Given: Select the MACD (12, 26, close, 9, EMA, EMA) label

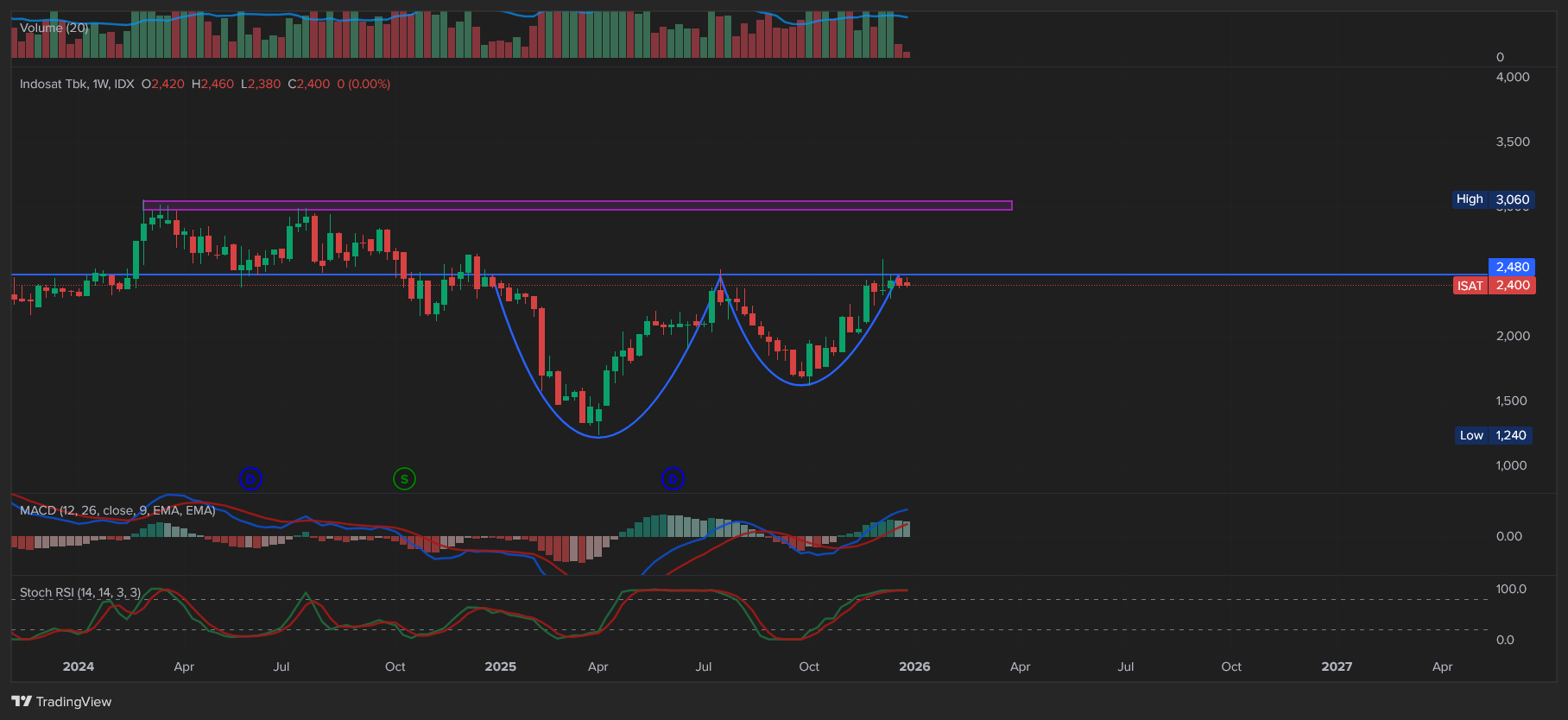Looking at the screenshot, I should pos(117,510).
